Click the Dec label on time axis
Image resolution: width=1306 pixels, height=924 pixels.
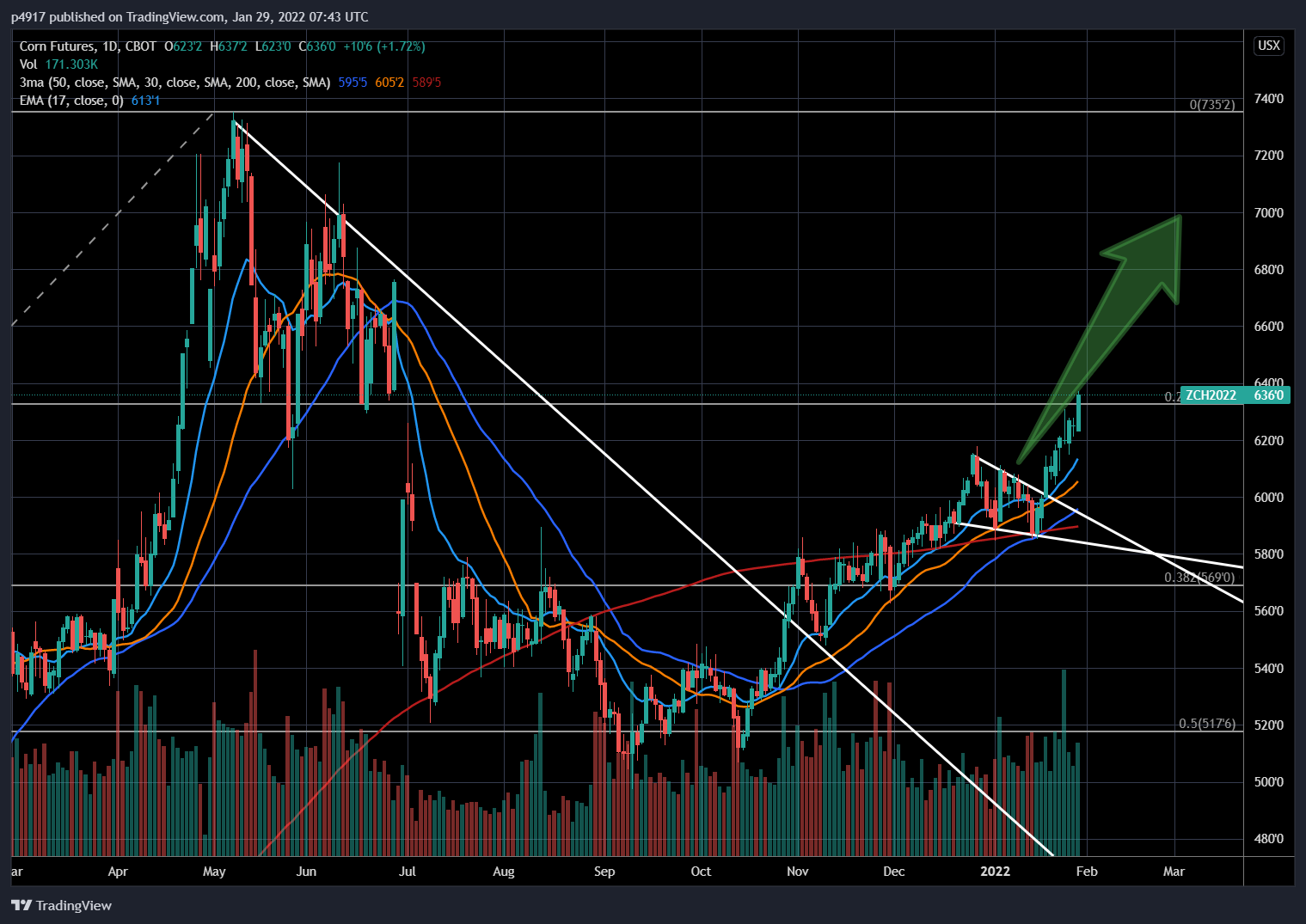click(x=894, y=872)
